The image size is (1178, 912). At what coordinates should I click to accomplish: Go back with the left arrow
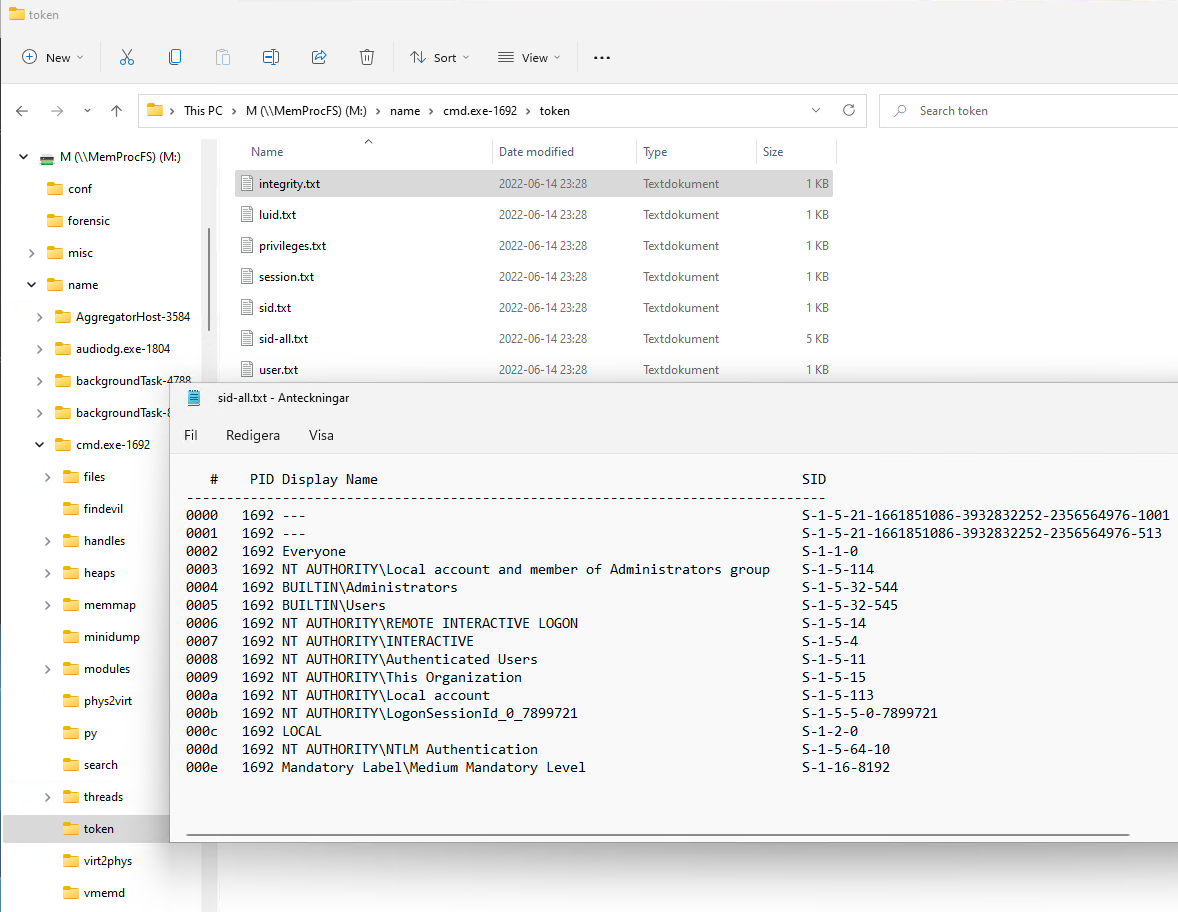[22, 111]
